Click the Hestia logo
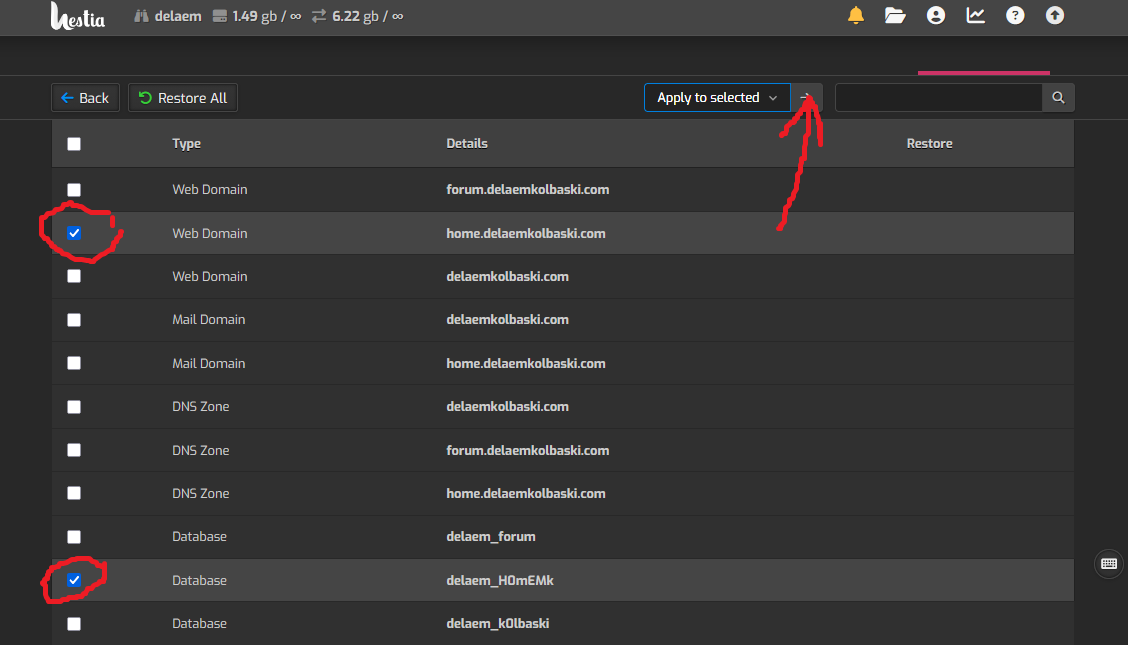Screen dimensions: 1128x645 [x=77, y=16]
